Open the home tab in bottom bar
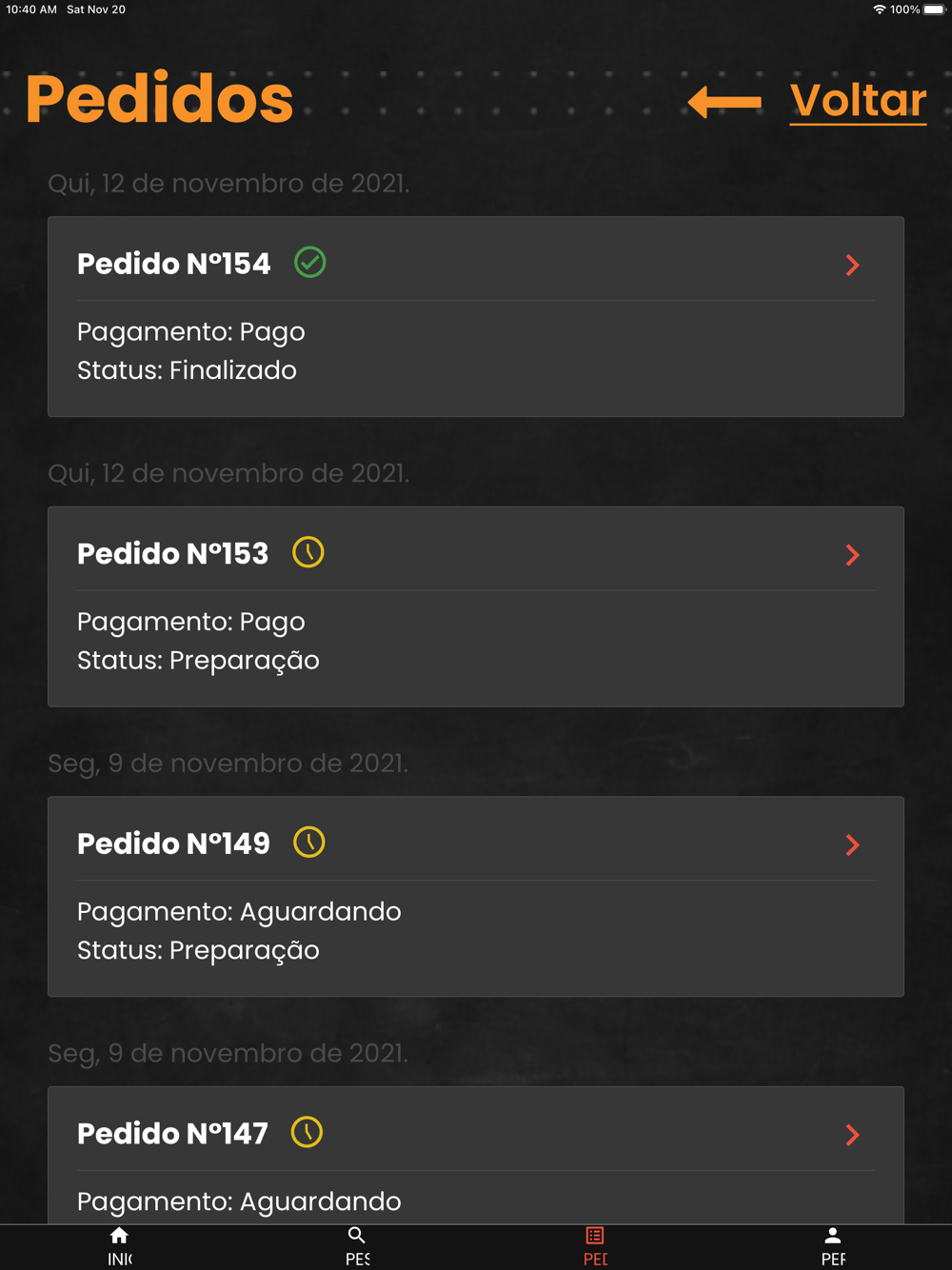This screenshot has height=1270, width=952. pyautogui.click(x=119, y=1246)
